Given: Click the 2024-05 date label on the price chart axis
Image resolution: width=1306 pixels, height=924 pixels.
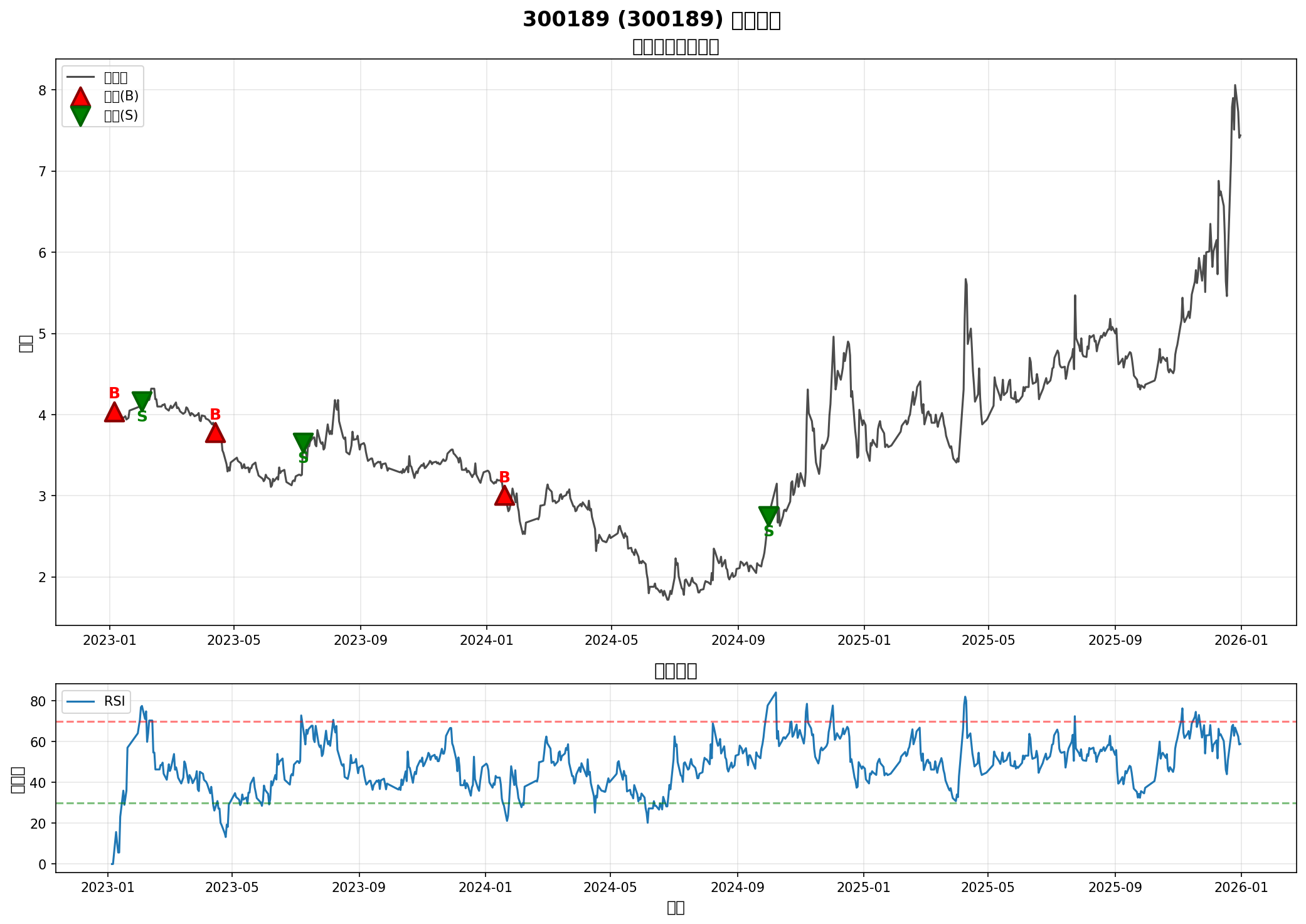Looking at the screenshot, I should pyautogui.click(x=611, y=640).
